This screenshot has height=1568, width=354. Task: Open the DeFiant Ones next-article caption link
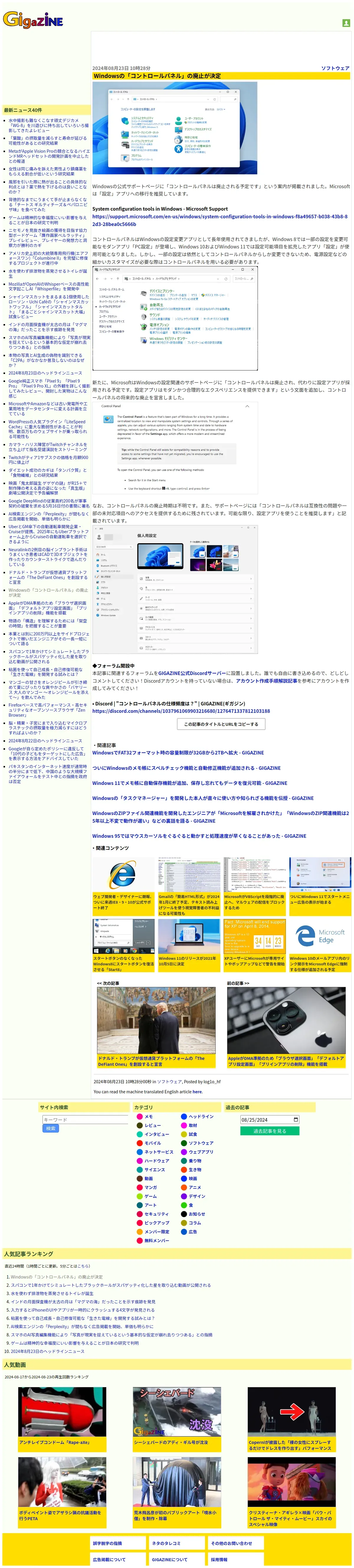click(x=151, y=1061)
